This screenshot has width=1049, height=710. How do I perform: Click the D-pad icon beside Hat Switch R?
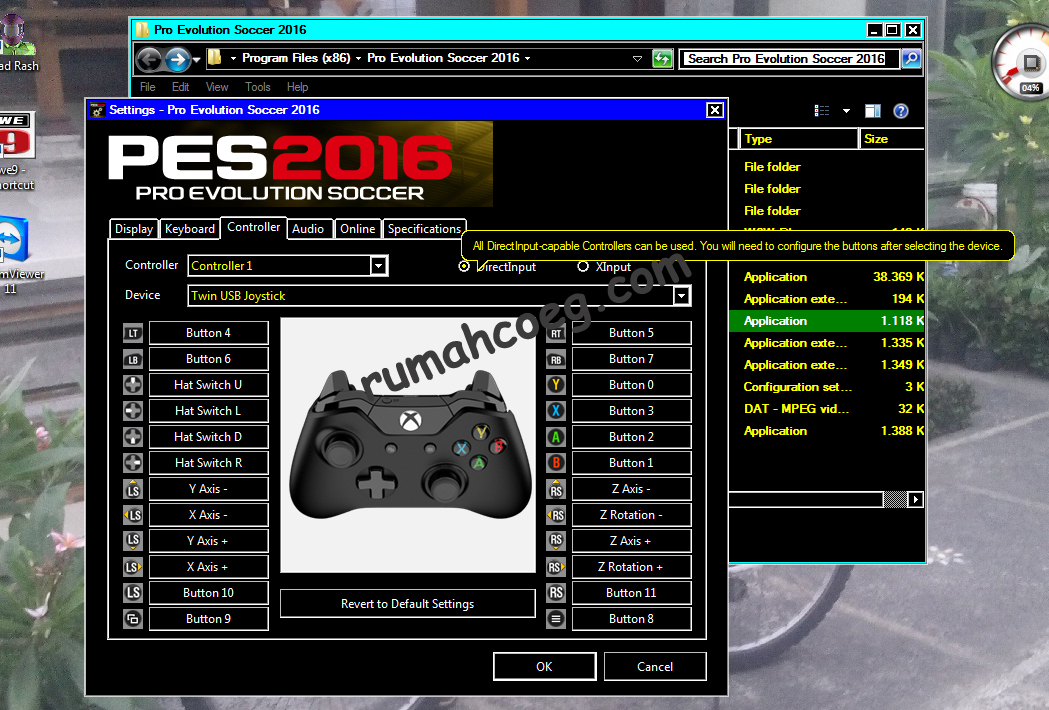pyautogui.click(x=133, y=462)
